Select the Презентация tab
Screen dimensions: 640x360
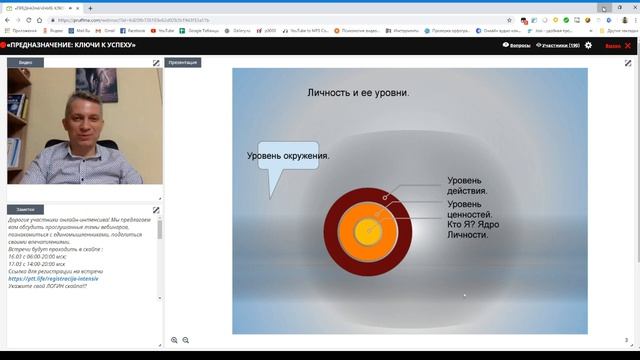point(183,62)
